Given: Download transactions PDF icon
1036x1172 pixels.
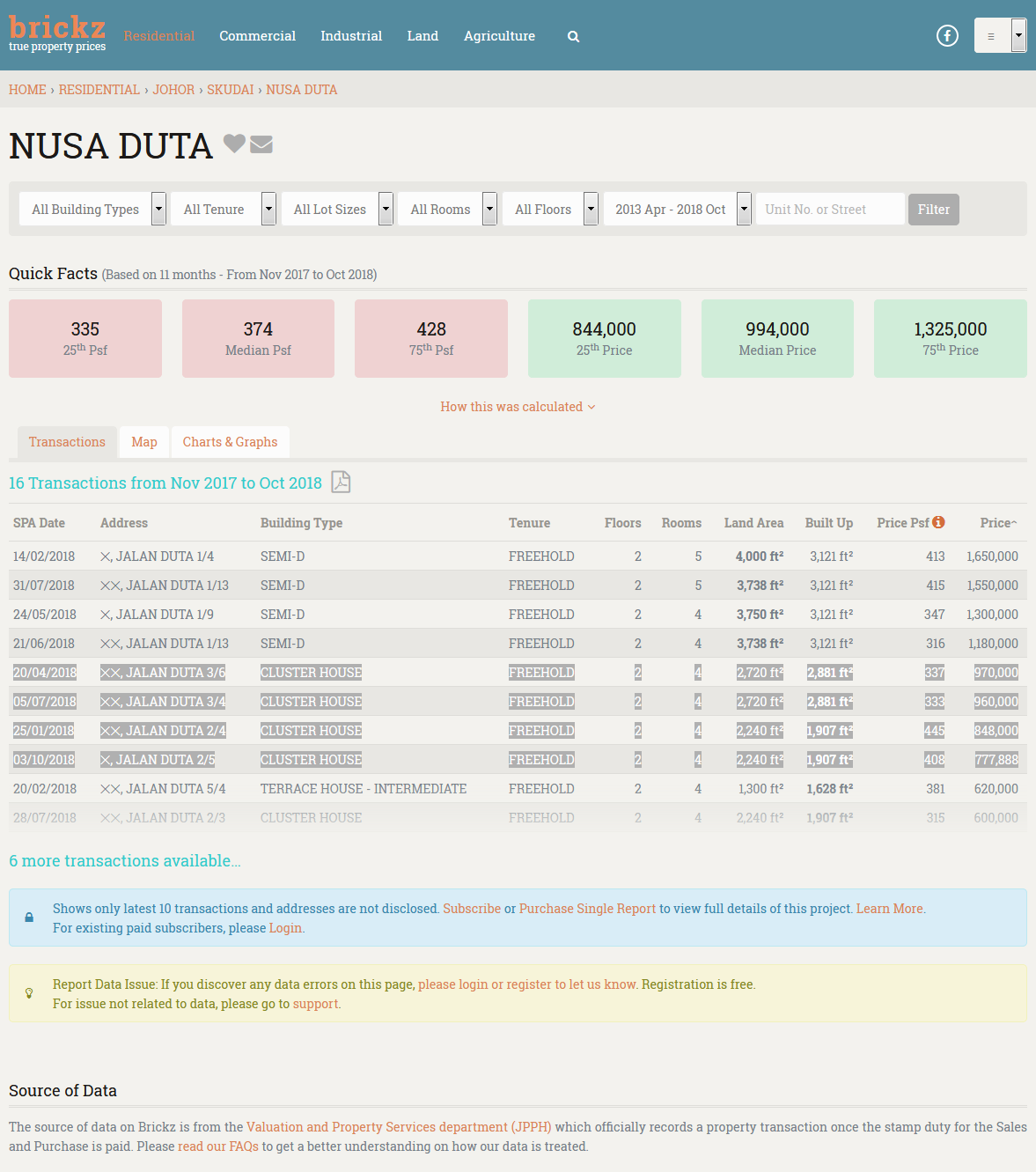Looking at the screenshot, I should click(341, 482).
